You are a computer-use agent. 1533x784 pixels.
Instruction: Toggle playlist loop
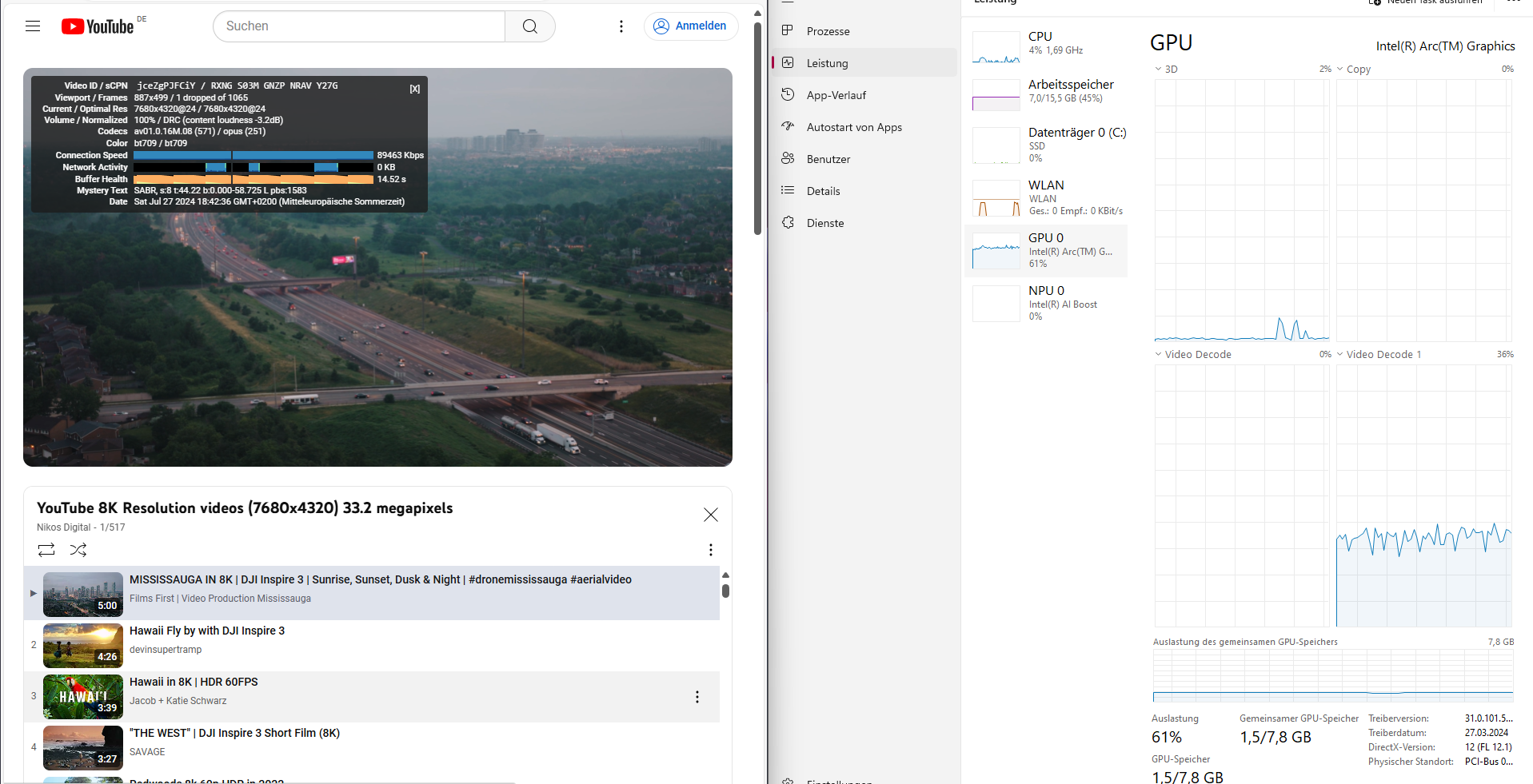(x=46, y=550)
